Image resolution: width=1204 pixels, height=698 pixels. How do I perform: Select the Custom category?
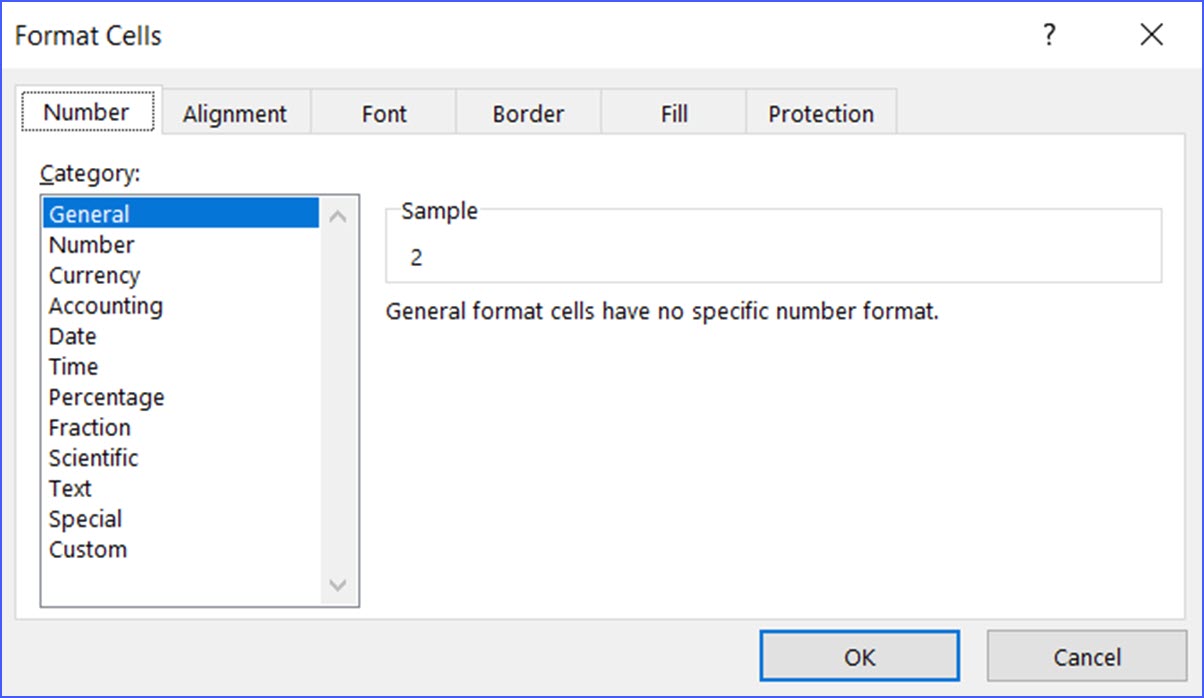point(87,549)
